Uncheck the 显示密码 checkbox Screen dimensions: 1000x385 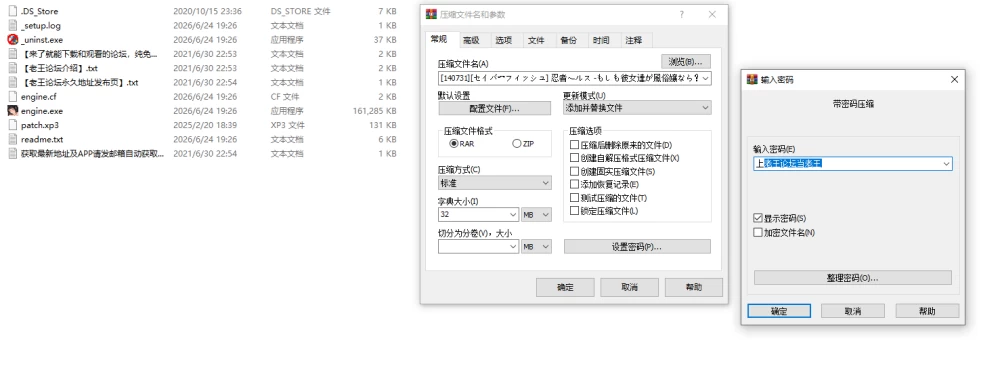click(x=758, y=218)
